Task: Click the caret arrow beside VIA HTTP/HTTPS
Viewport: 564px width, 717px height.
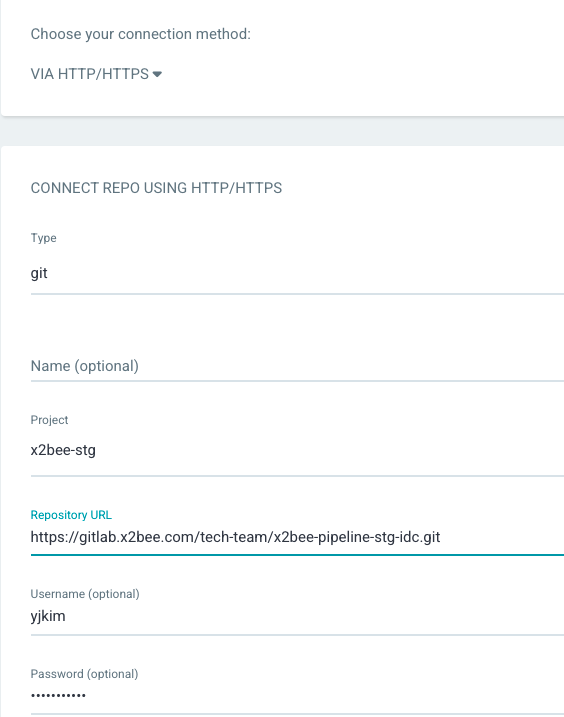Action: coord(157,74)
